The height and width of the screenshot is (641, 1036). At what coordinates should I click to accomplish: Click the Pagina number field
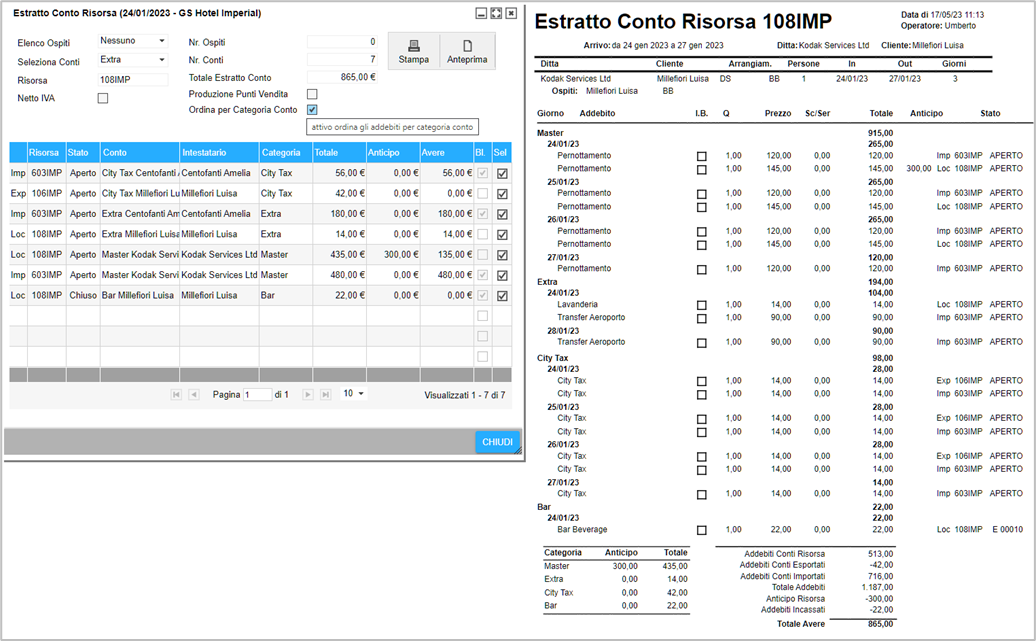click(x=257, y=395)
